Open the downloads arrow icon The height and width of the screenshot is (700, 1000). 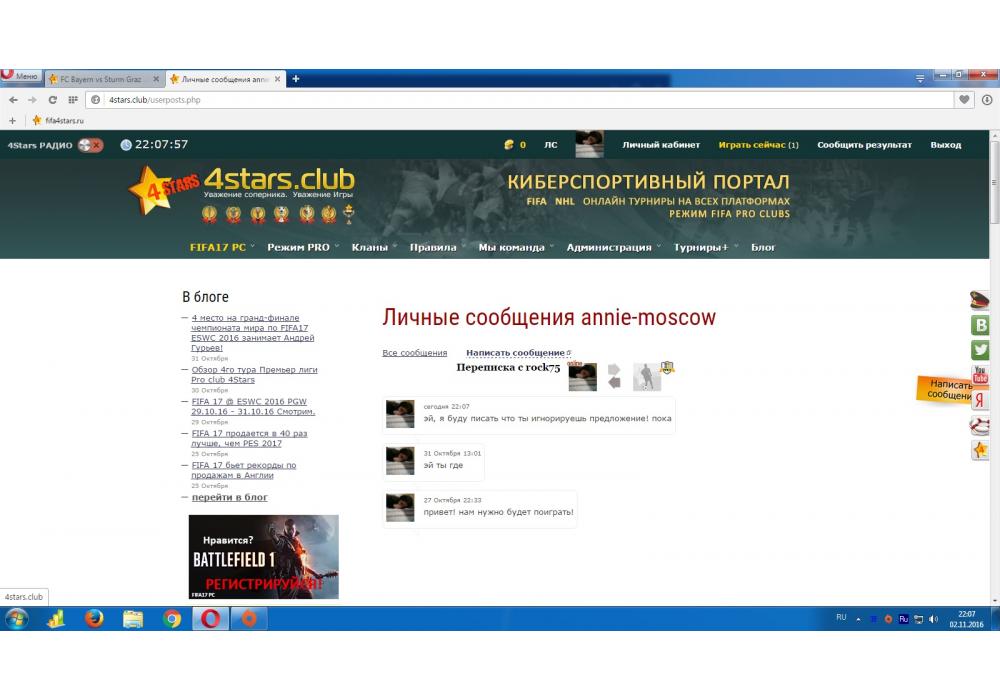[x=987, y=99]
